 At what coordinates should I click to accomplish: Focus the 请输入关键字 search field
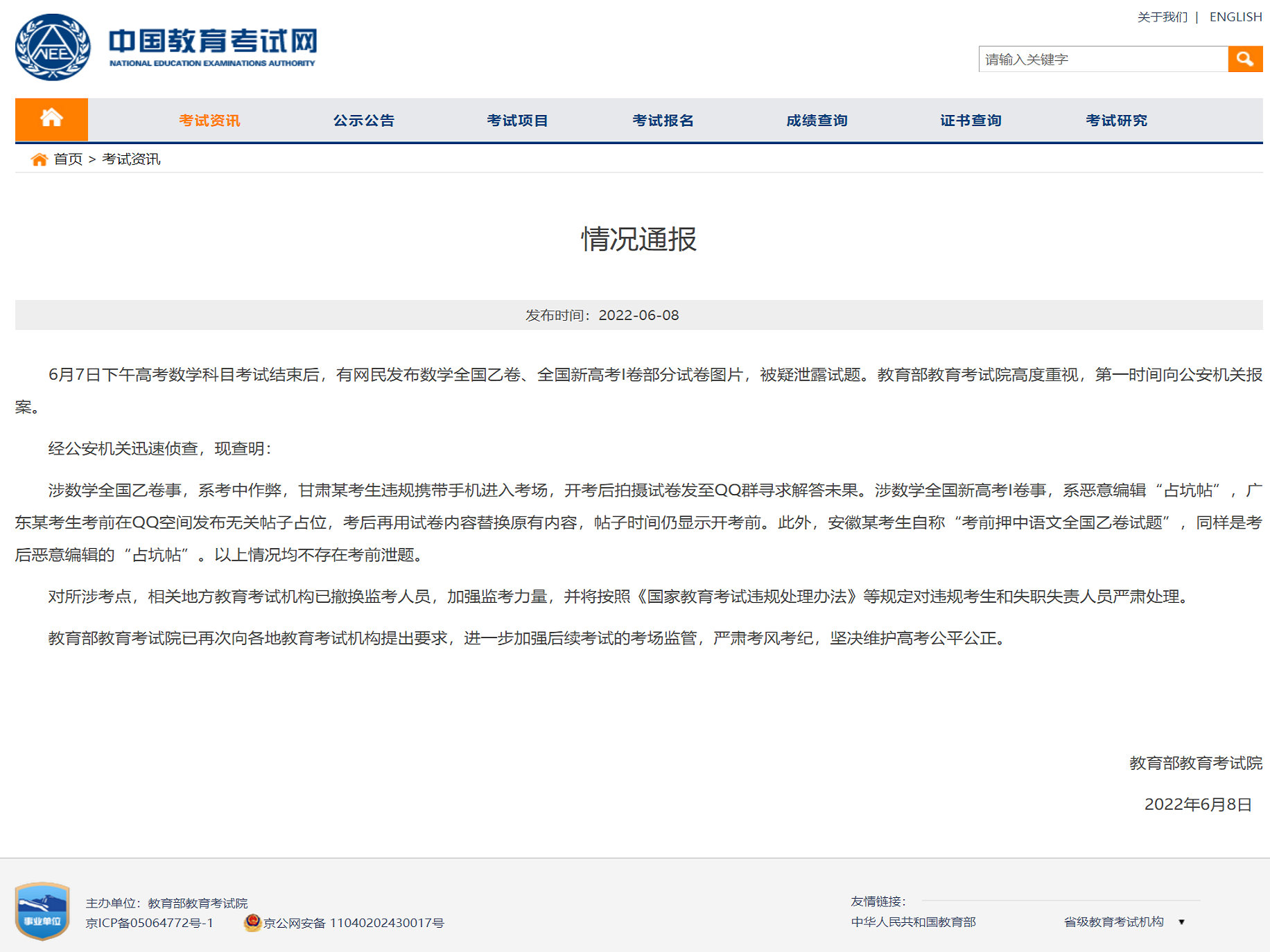1102,60
